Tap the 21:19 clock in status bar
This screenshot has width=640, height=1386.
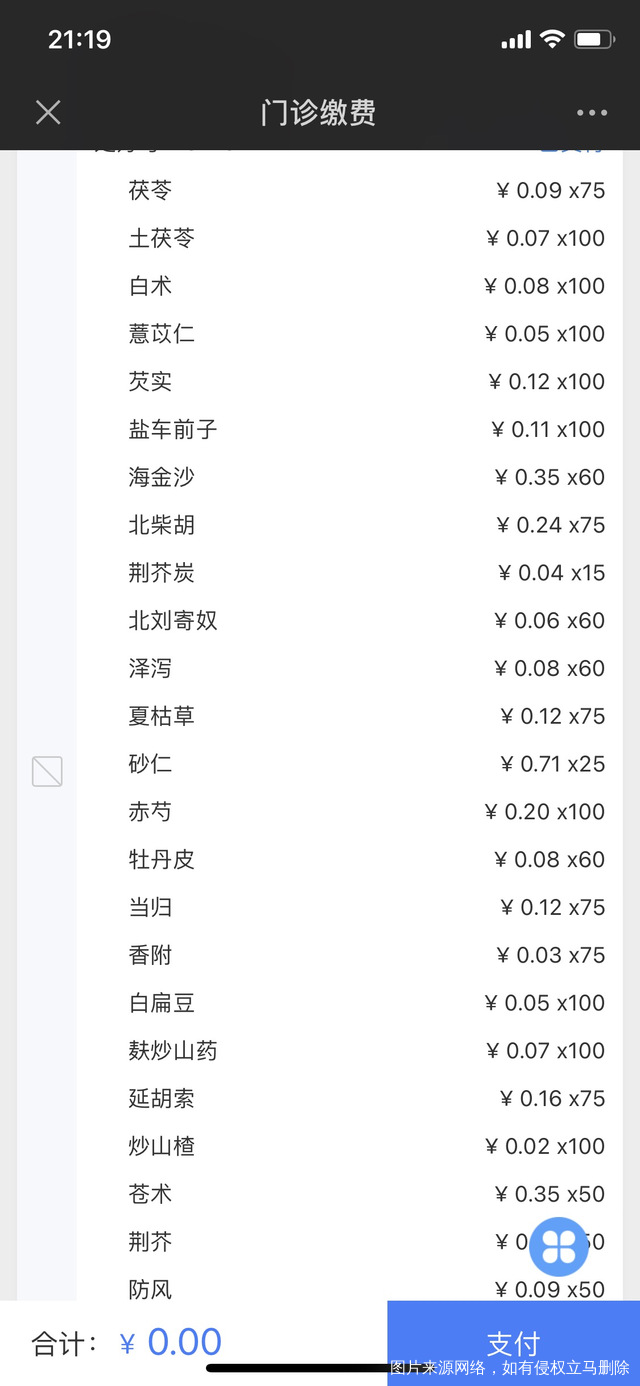[x=79, y=40]
